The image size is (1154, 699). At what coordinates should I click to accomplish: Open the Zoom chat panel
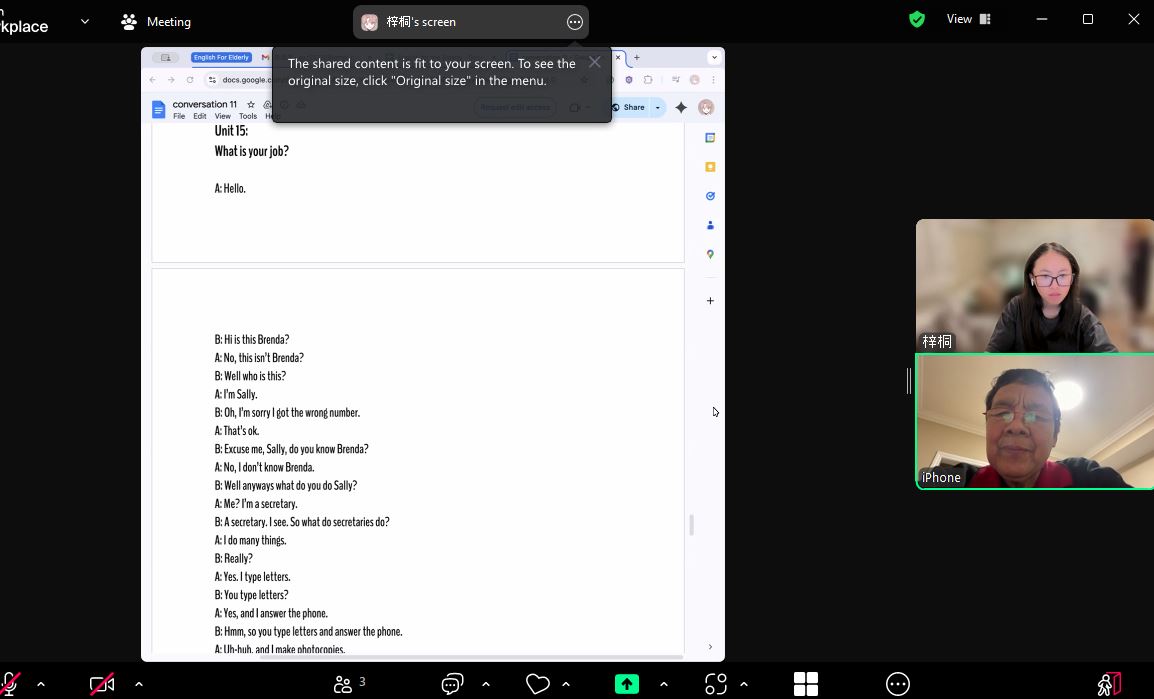tap(452, 684)
